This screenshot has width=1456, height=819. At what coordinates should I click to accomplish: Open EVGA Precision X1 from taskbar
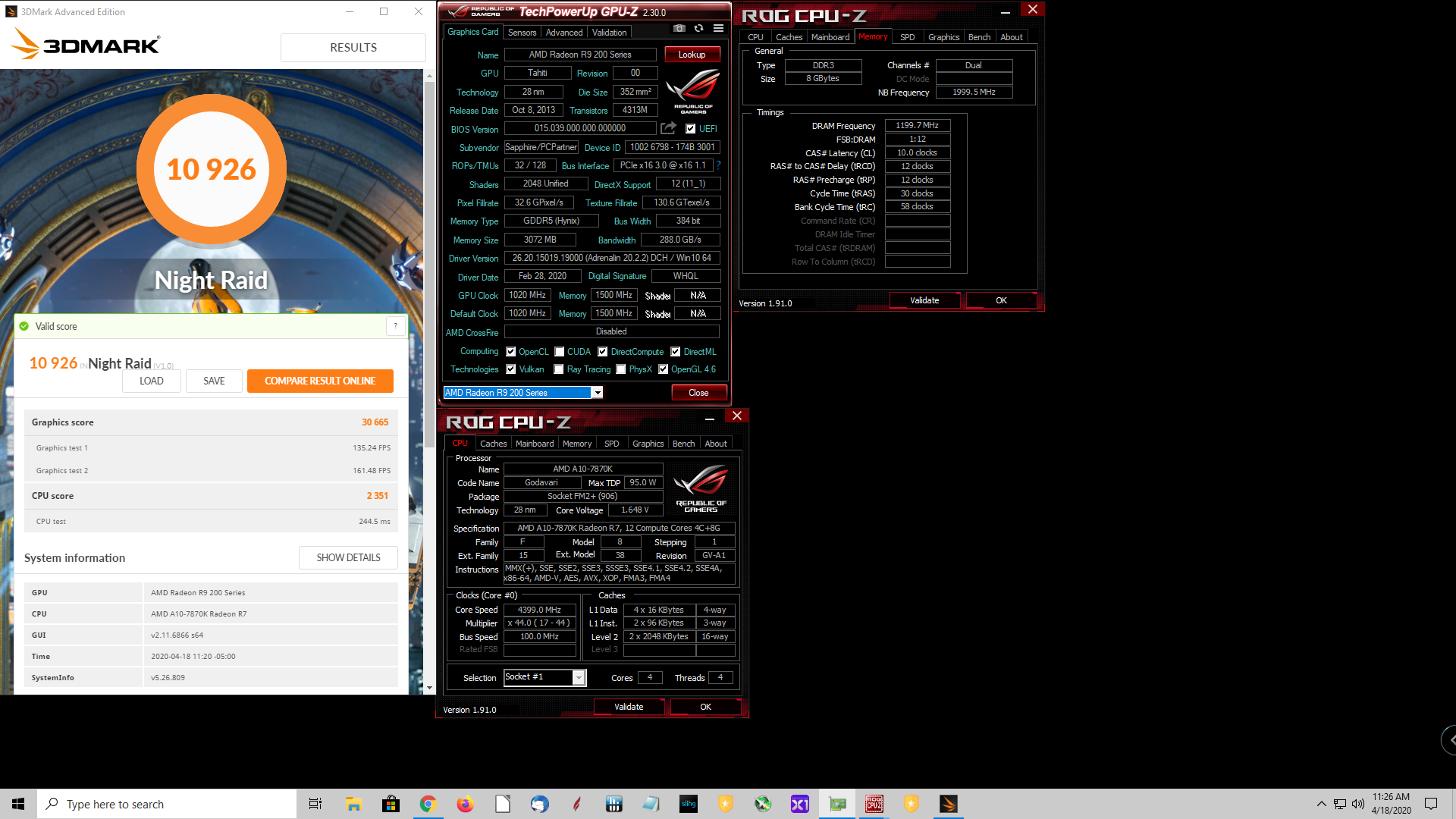click(x=800, y=804)
